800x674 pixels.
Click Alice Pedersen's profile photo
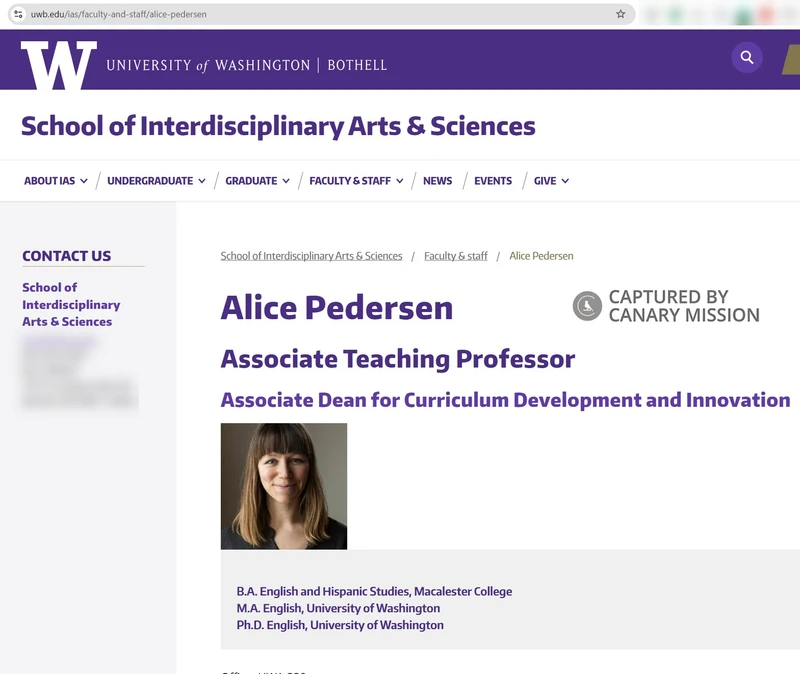pyautogui.click(x=284, y=486)
